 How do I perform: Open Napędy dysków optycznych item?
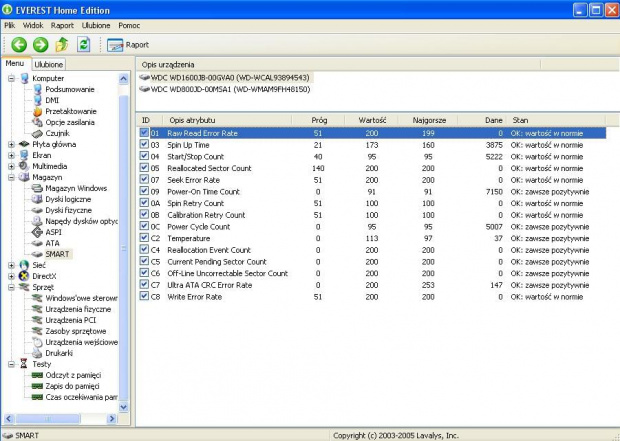[81, 221]
